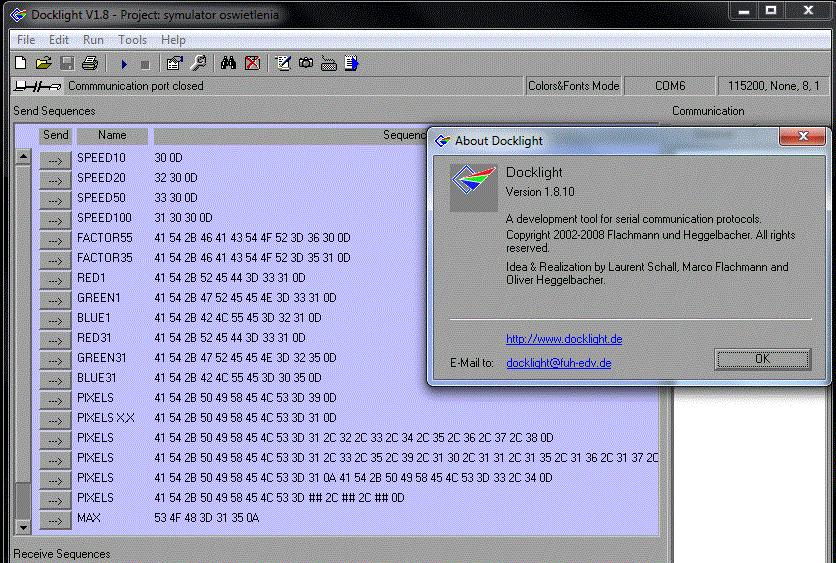Screen dimensions: 836x563
Task: Close the About Docklight dialog
Action: 803,136
